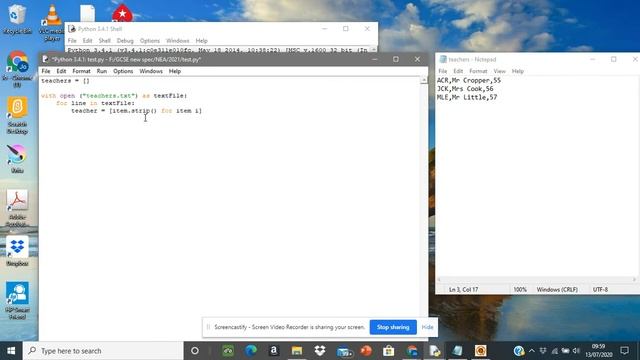Open the HP help tray icon

pyautogui.click(x=519, y=351)
